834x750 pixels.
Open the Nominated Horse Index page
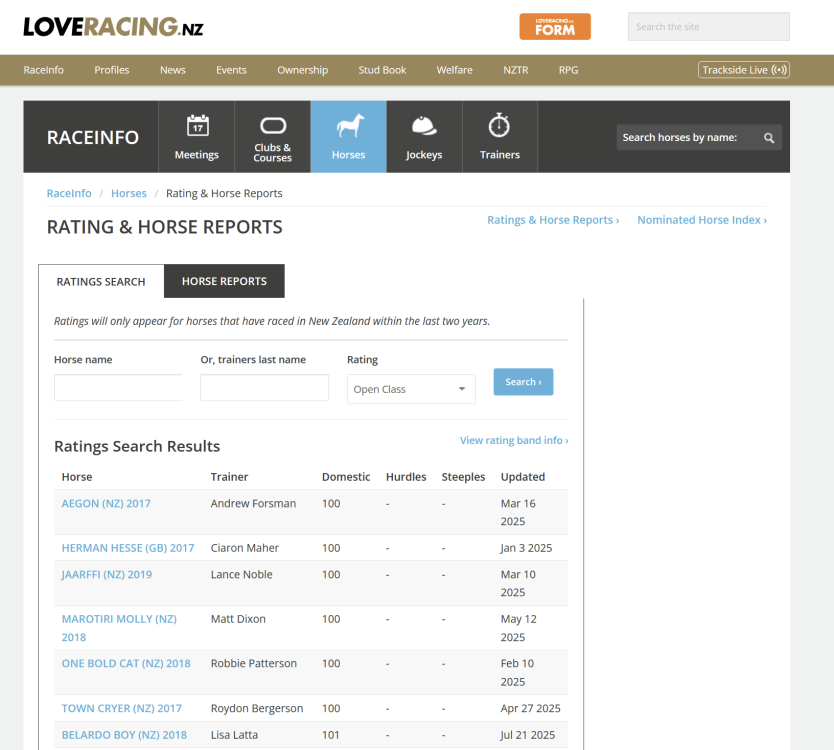point(701,219)
